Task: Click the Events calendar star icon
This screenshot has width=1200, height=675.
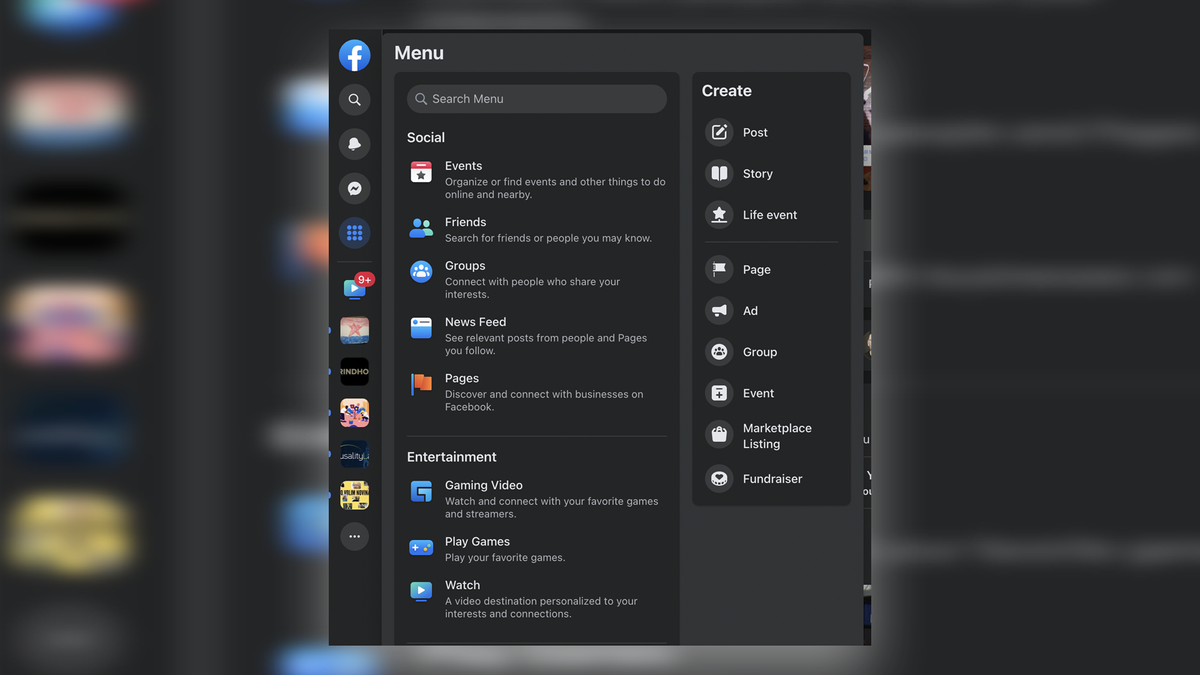Action: click(421, 173)
